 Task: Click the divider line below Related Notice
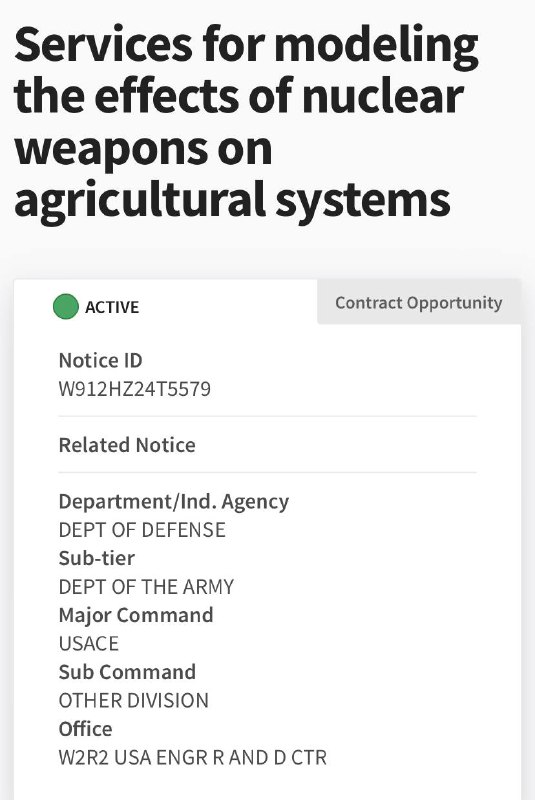[268, 472]
